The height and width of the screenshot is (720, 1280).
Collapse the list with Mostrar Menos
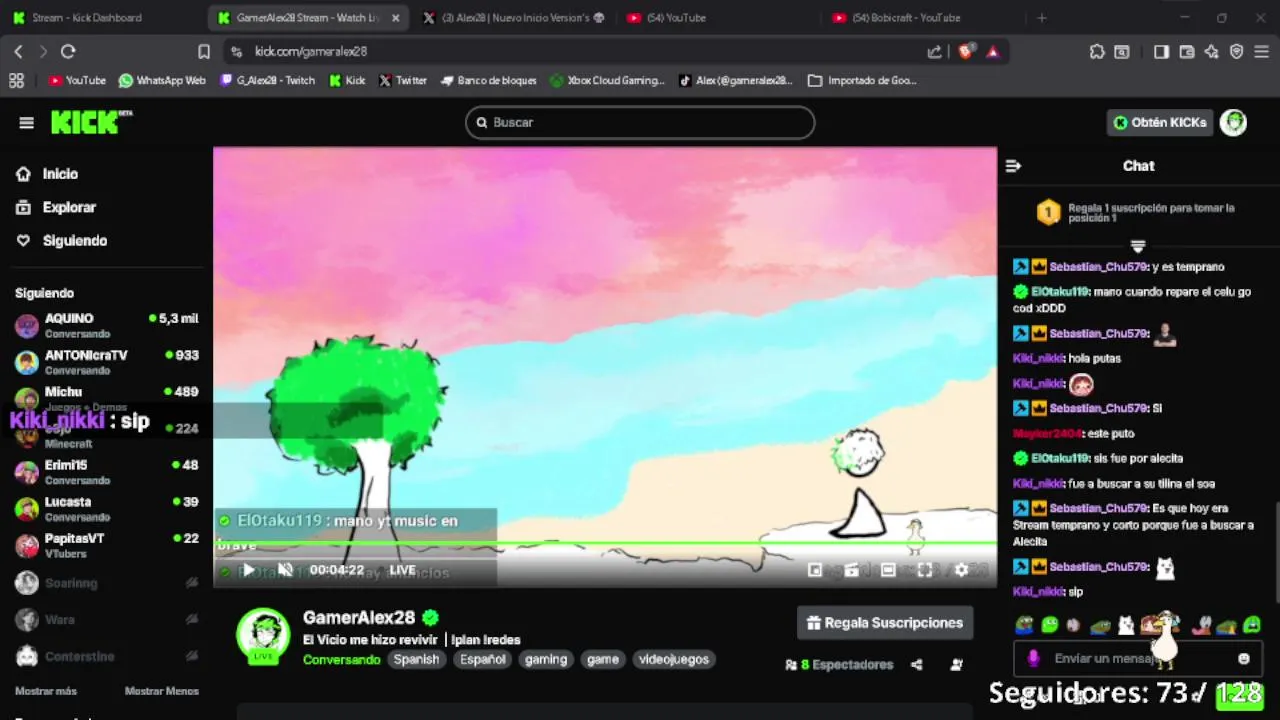pyautogui.click(x=161, y=691)
